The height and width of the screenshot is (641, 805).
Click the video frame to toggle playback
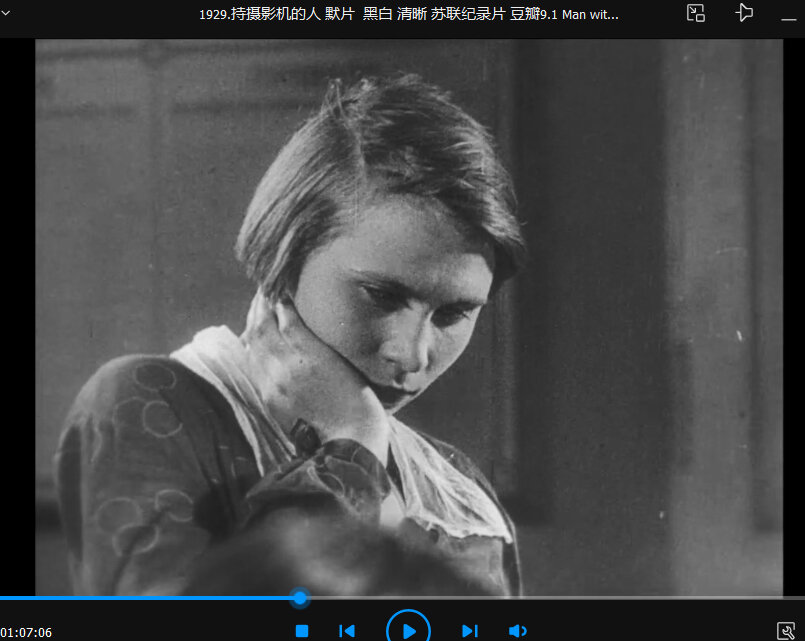(409, 317)
